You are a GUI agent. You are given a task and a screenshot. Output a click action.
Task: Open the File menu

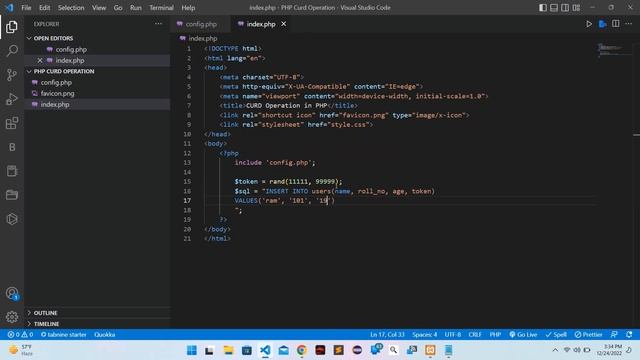[26, 8]
